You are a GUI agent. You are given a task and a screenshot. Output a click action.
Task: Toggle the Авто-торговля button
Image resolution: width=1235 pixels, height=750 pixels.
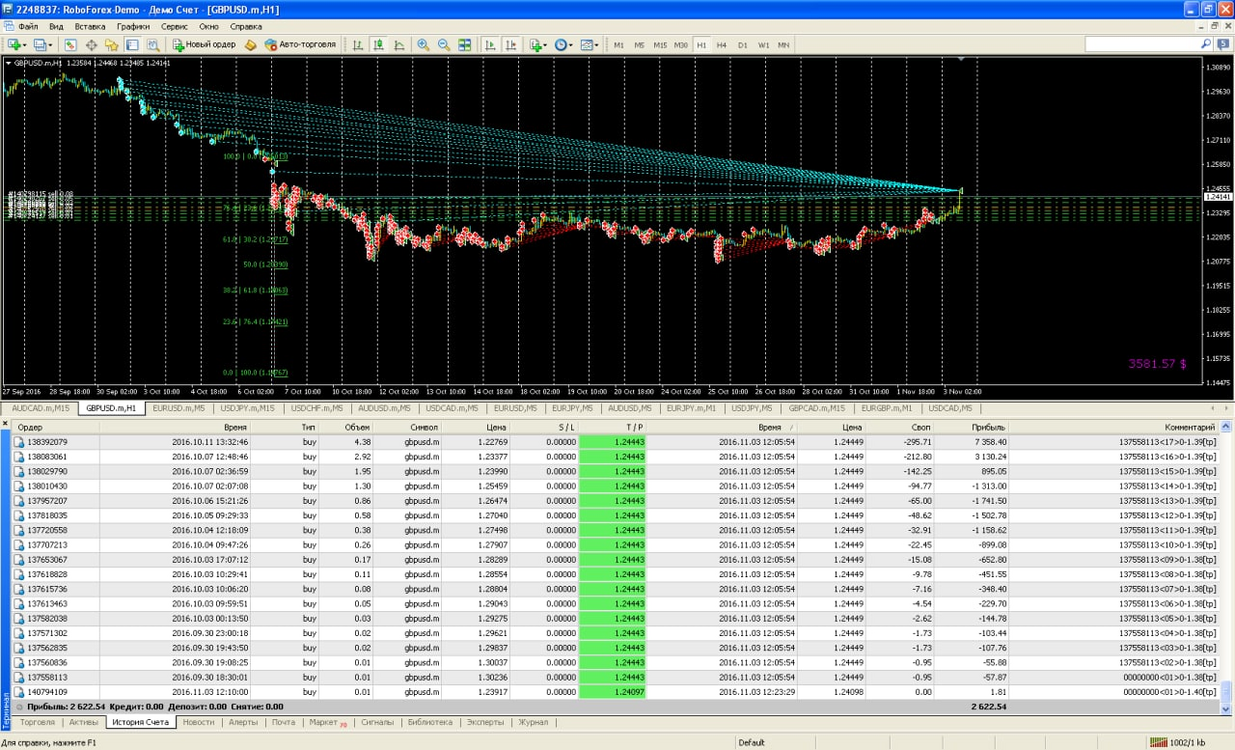[x=300, y=45]
